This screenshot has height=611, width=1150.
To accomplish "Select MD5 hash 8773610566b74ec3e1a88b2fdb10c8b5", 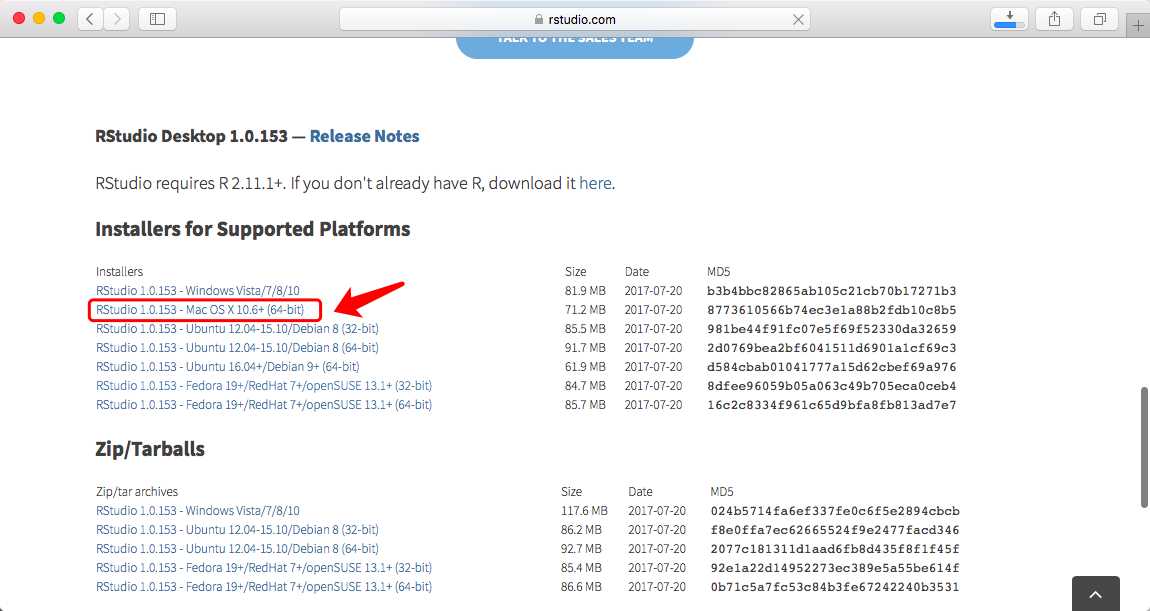I will 832,310.
